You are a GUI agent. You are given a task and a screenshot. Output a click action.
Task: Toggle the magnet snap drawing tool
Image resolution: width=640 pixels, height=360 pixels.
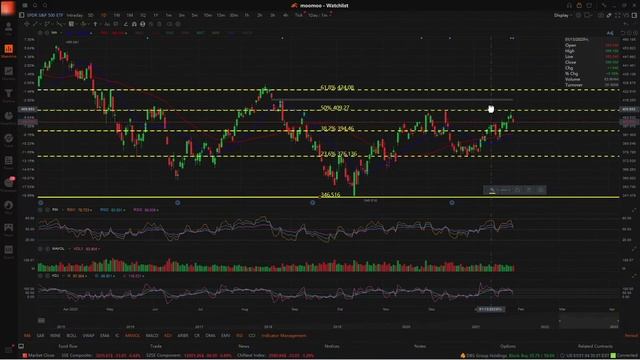pyautogui.click(x=134, y=24)
